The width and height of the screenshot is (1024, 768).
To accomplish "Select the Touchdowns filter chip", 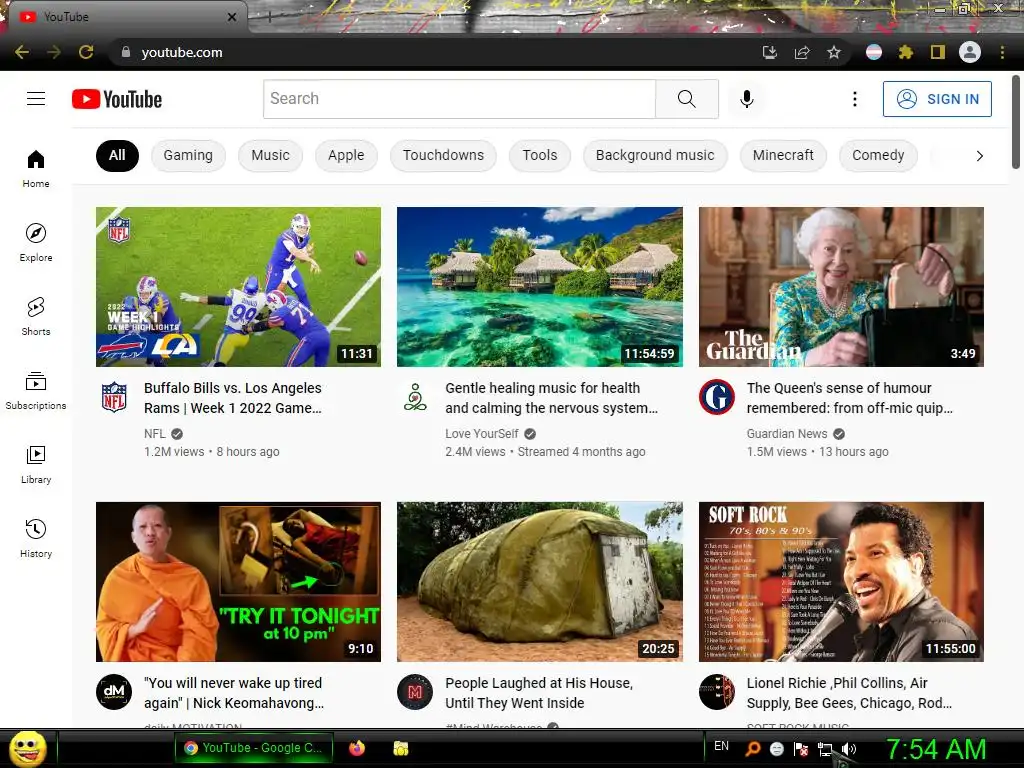I will tap(443, 155).
